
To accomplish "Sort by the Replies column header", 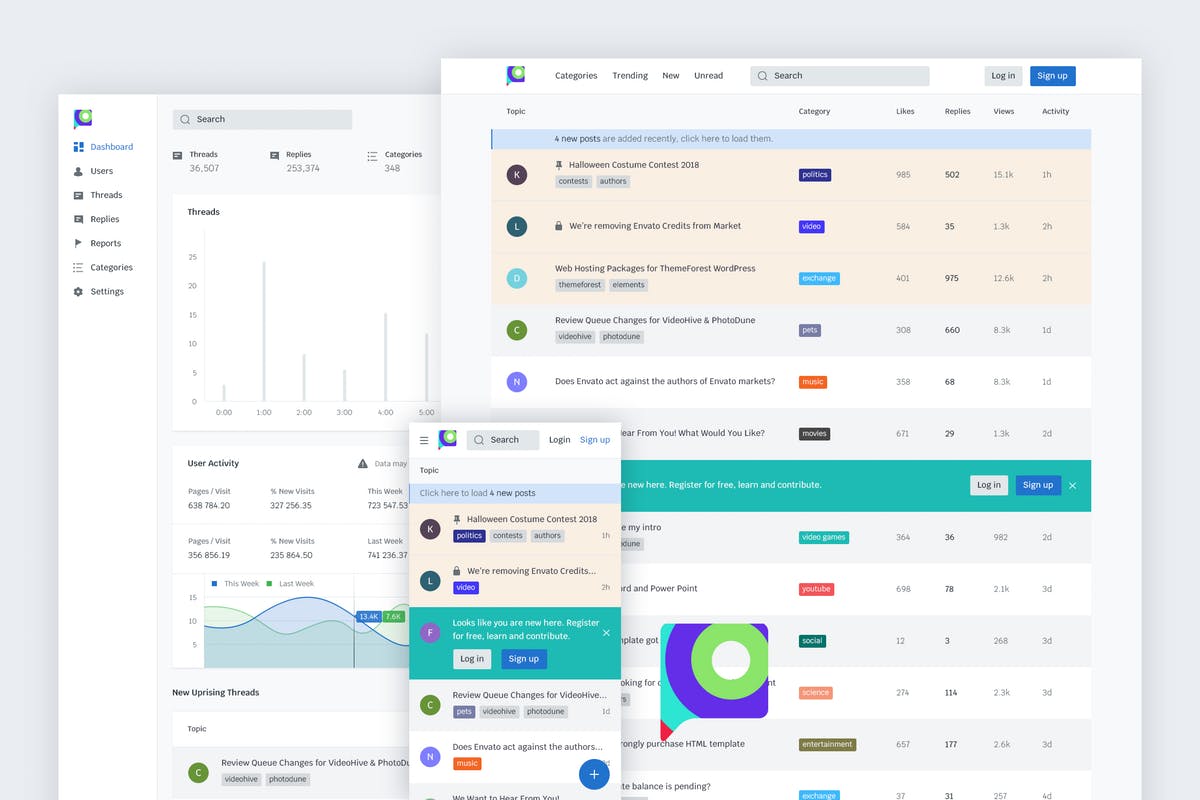I will pos(957,112).
